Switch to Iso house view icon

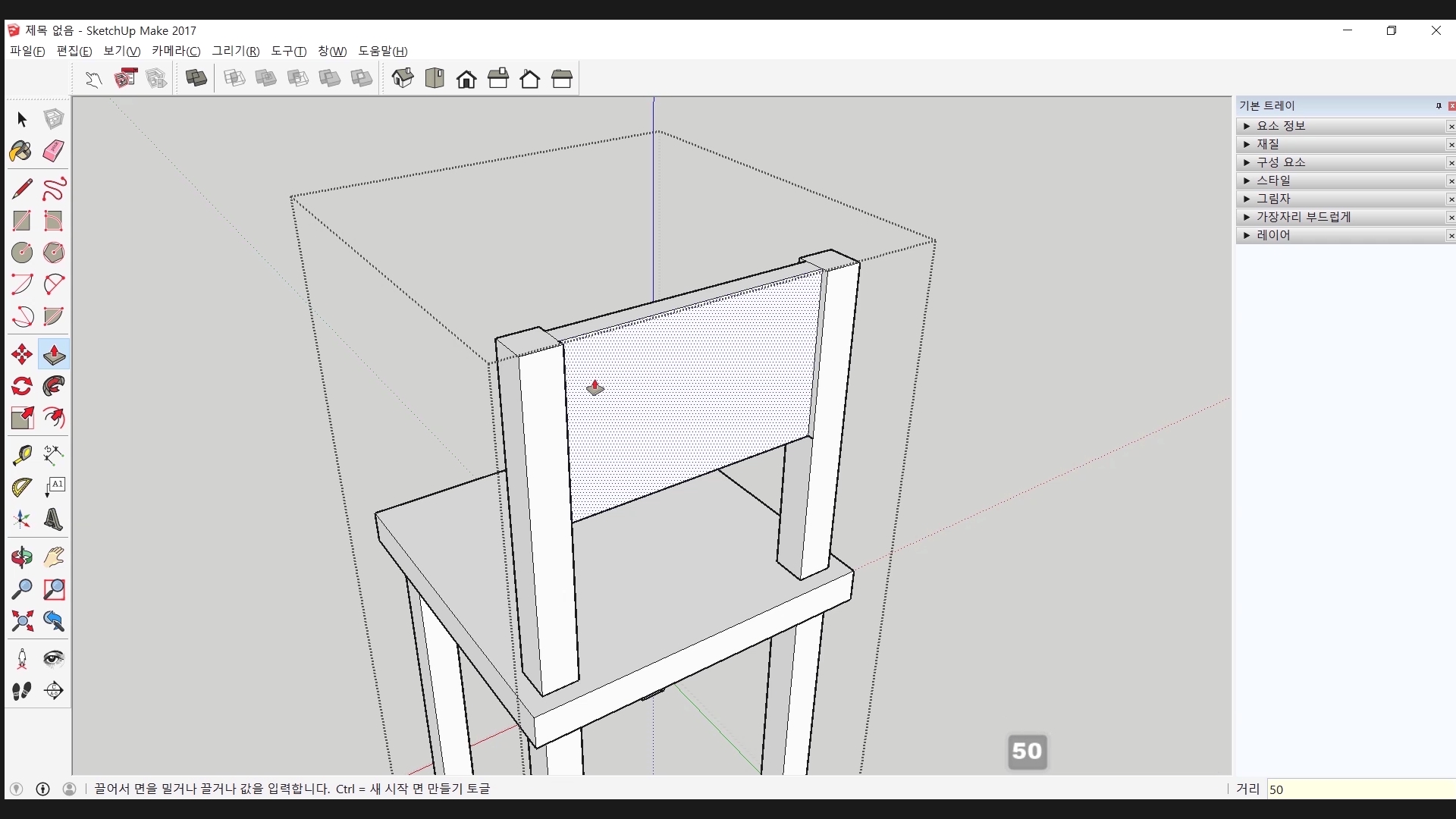click(x=403, y=78)
